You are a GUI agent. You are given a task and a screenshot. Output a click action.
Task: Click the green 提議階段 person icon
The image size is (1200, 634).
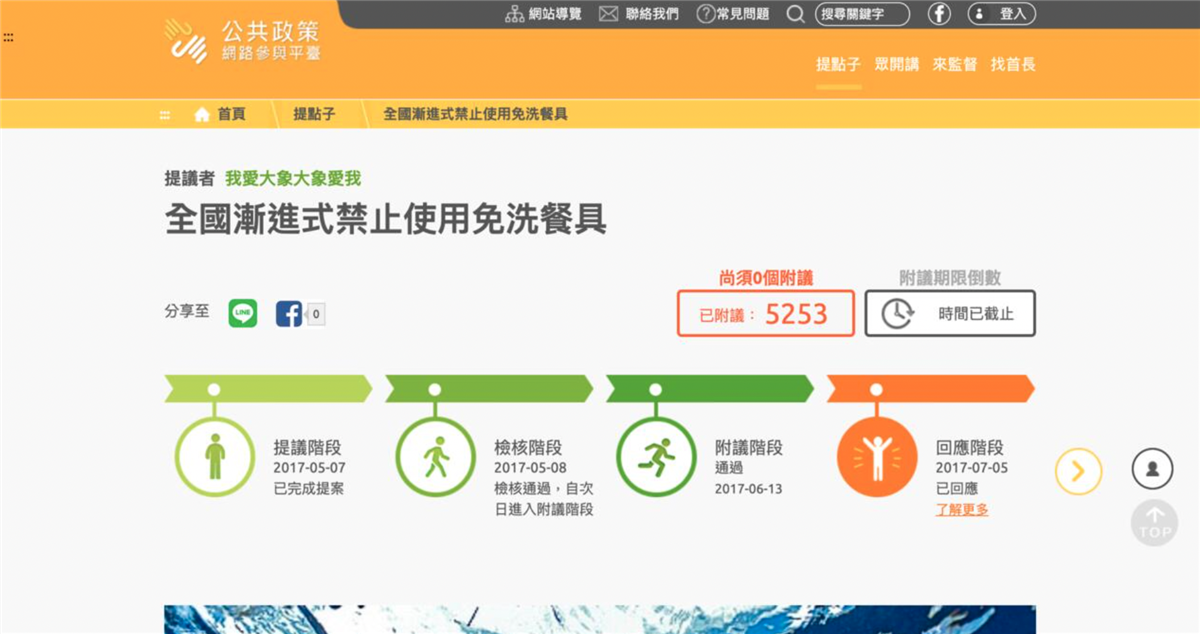[217, 456]
